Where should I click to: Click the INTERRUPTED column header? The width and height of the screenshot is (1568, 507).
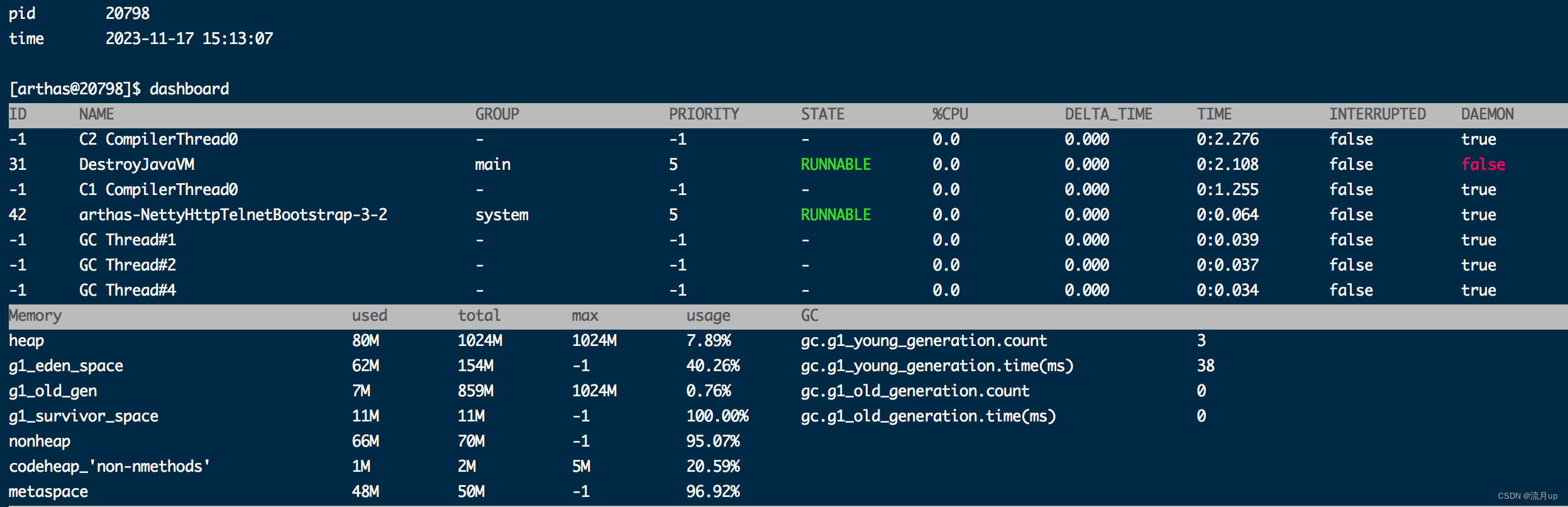click(1378, 114)
